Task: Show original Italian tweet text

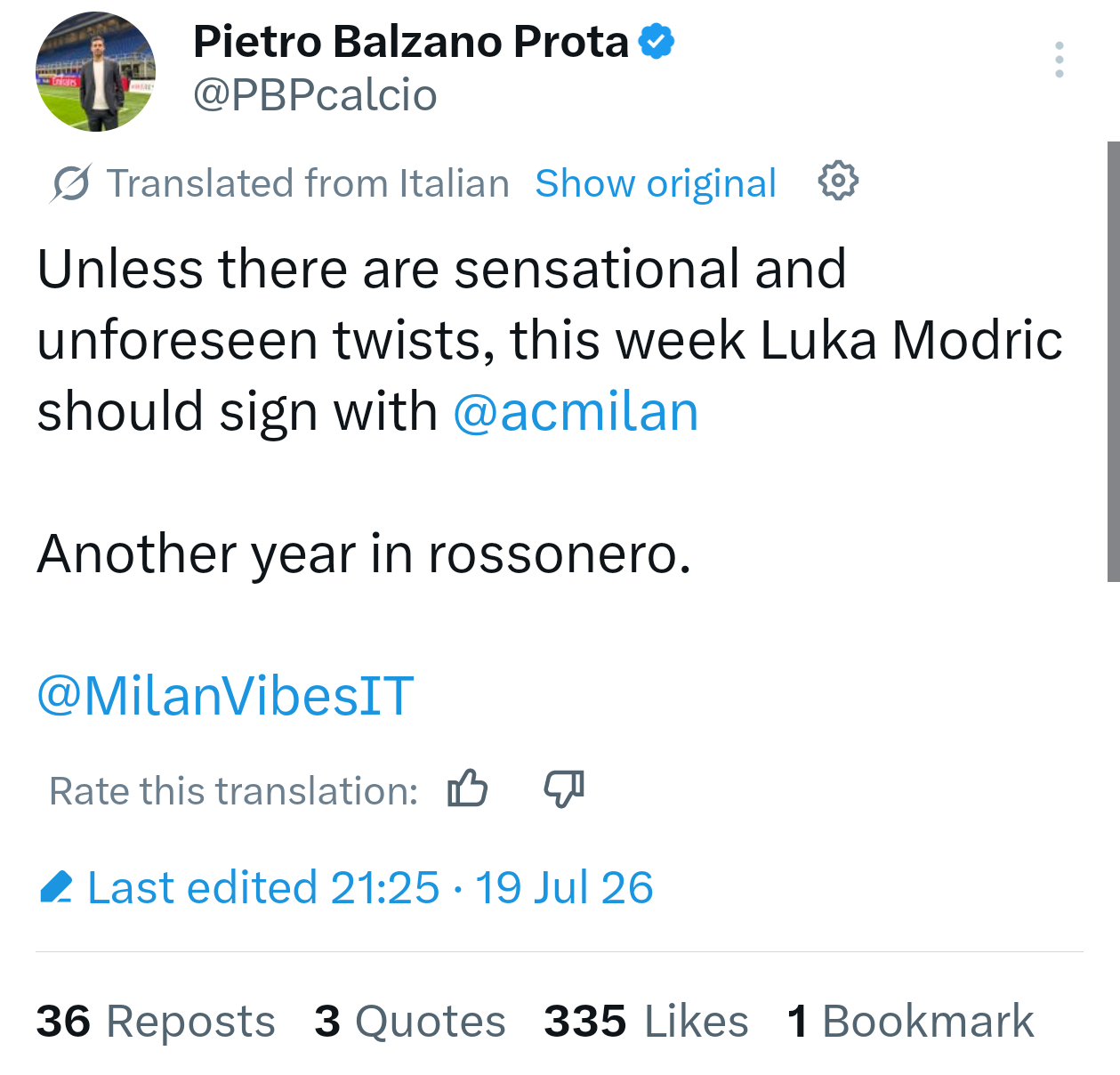Action: pos(656,183)
